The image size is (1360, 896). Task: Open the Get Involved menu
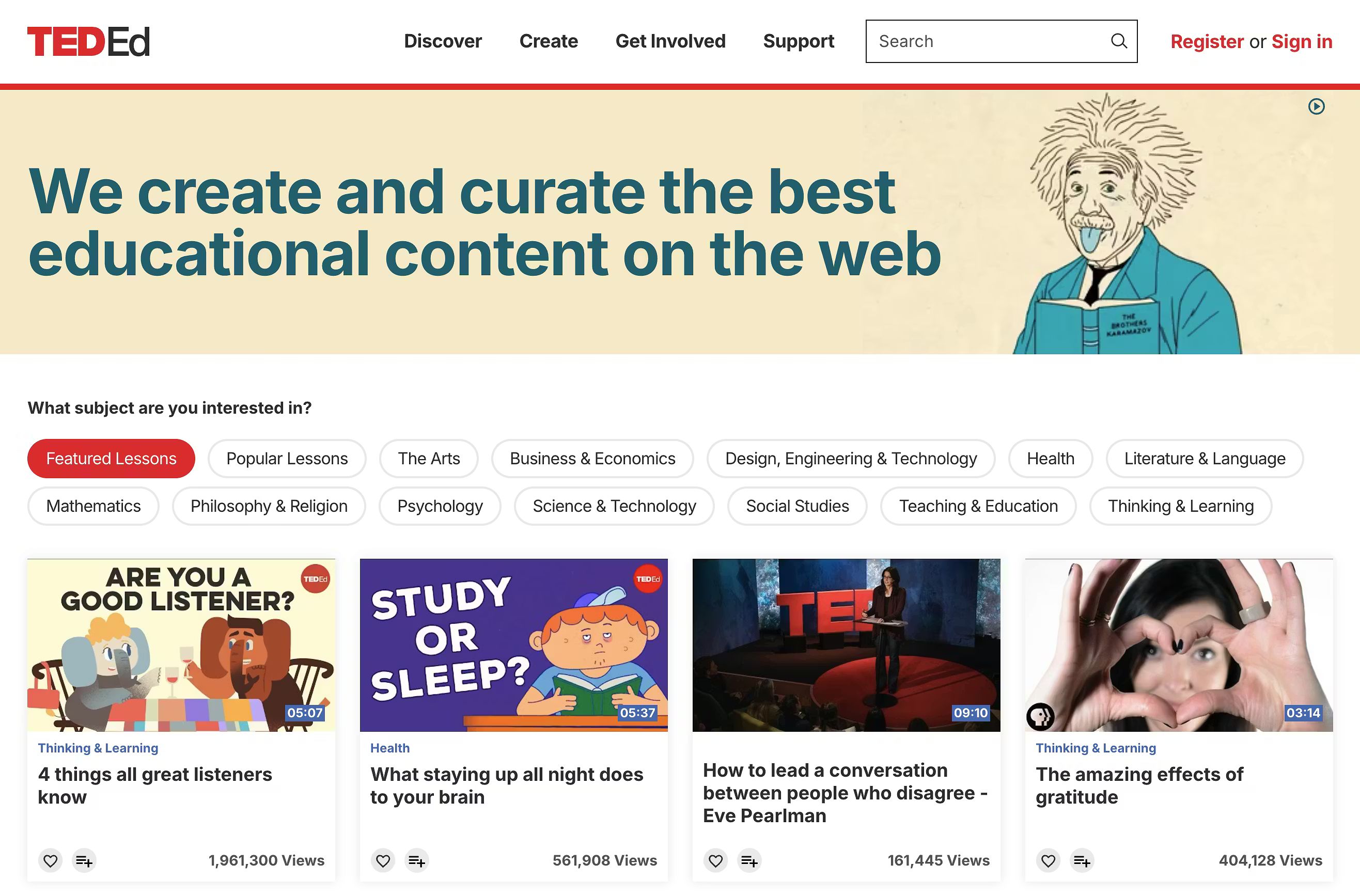[x=670, y=41]
